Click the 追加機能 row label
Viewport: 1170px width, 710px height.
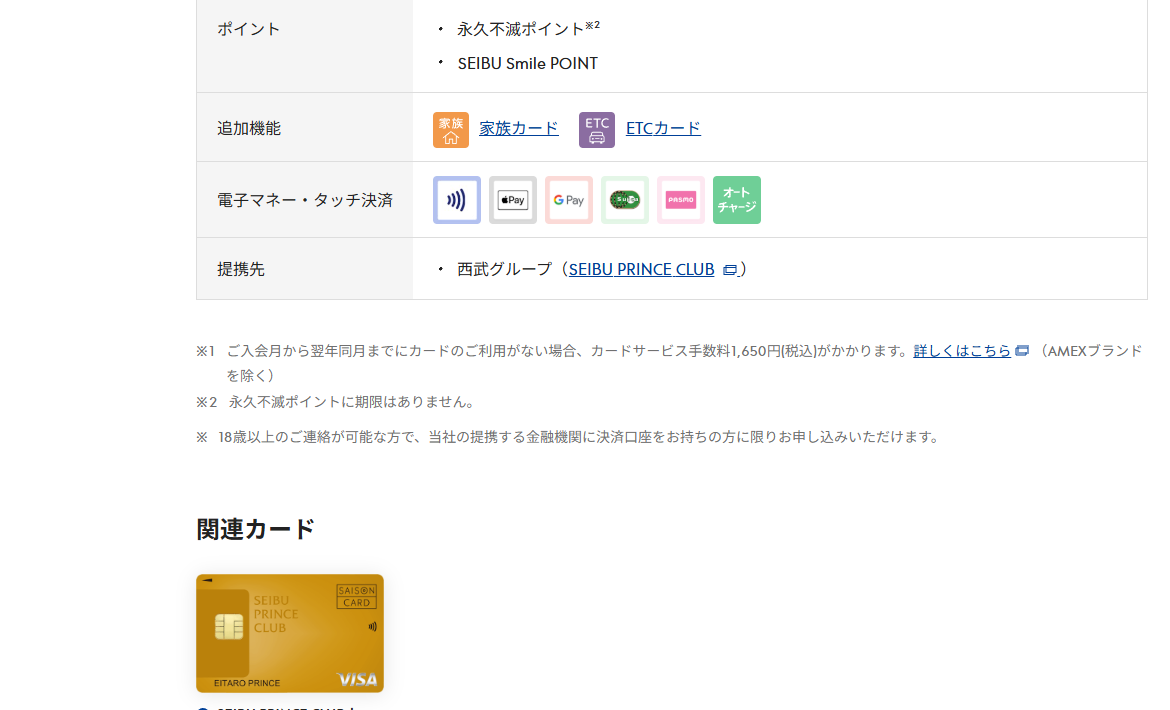click(248, 128)
